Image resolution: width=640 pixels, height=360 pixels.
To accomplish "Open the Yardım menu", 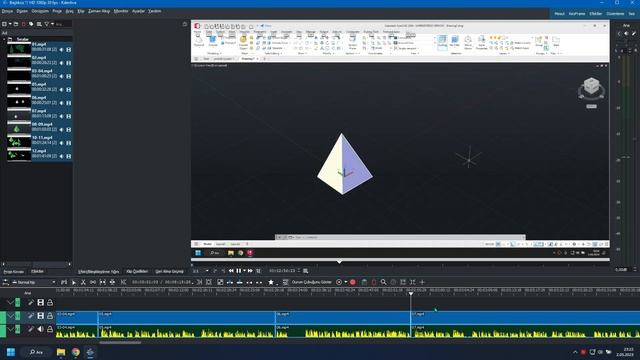I will (x=154, y=11).
